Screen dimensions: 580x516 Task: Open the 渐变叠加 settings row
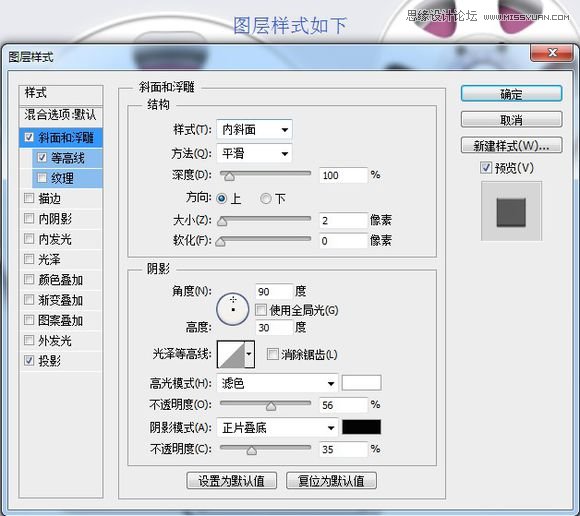61,300
